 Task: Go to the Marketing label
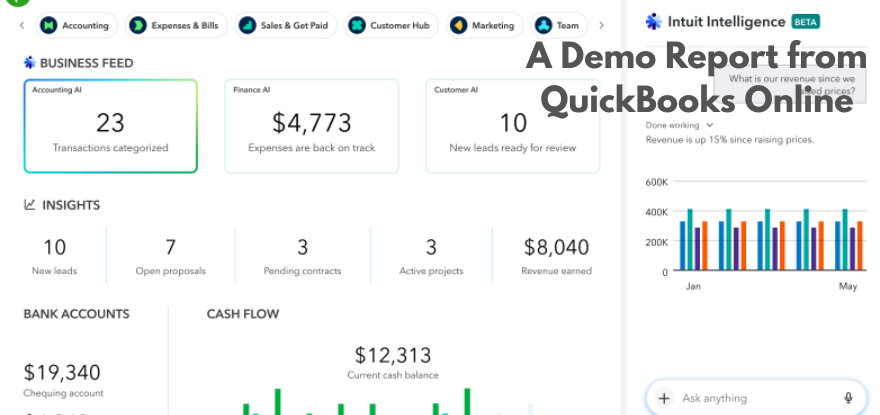(493, 25)
